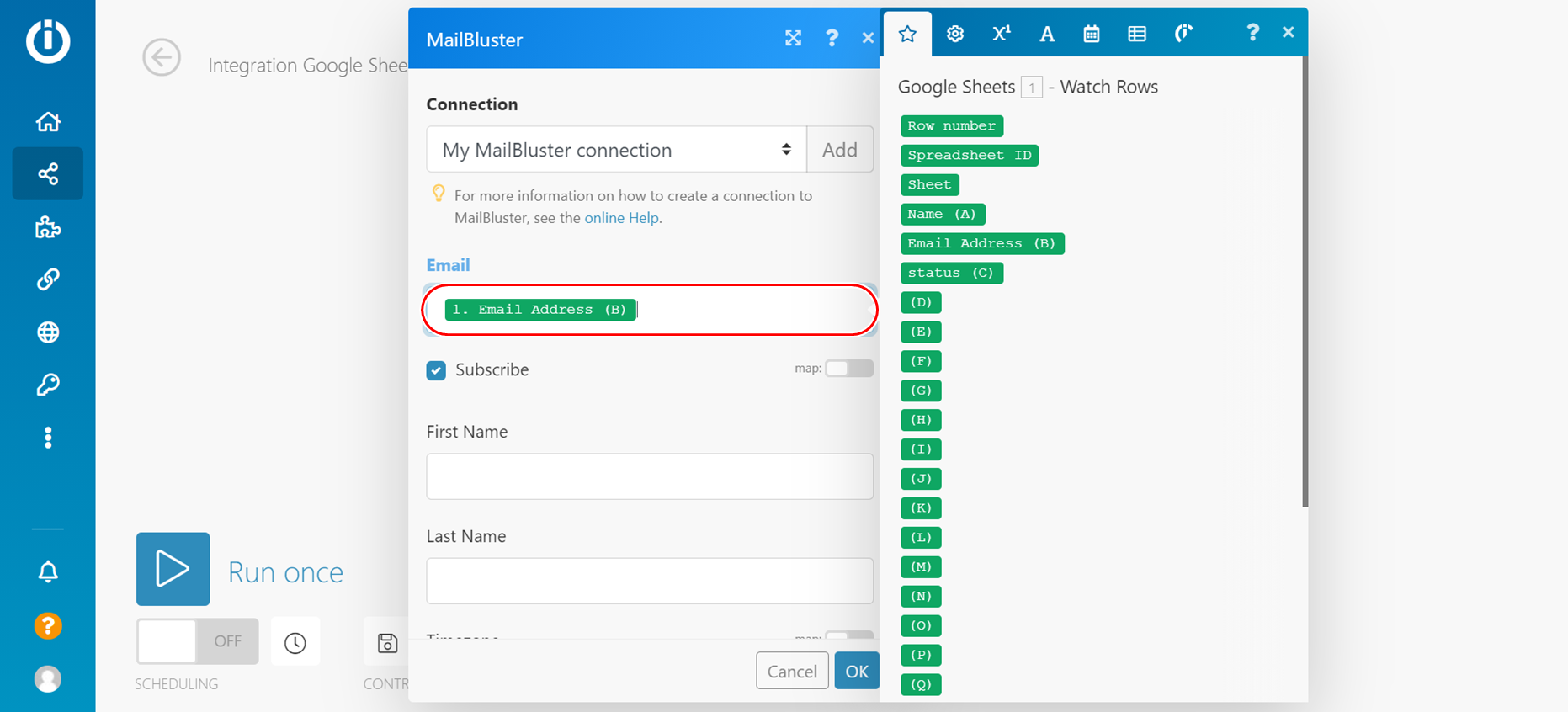Open custom variables tab icon
Image resolution: width=1568 pixels, height=712 pixels.
click(x=1183, y=34)
